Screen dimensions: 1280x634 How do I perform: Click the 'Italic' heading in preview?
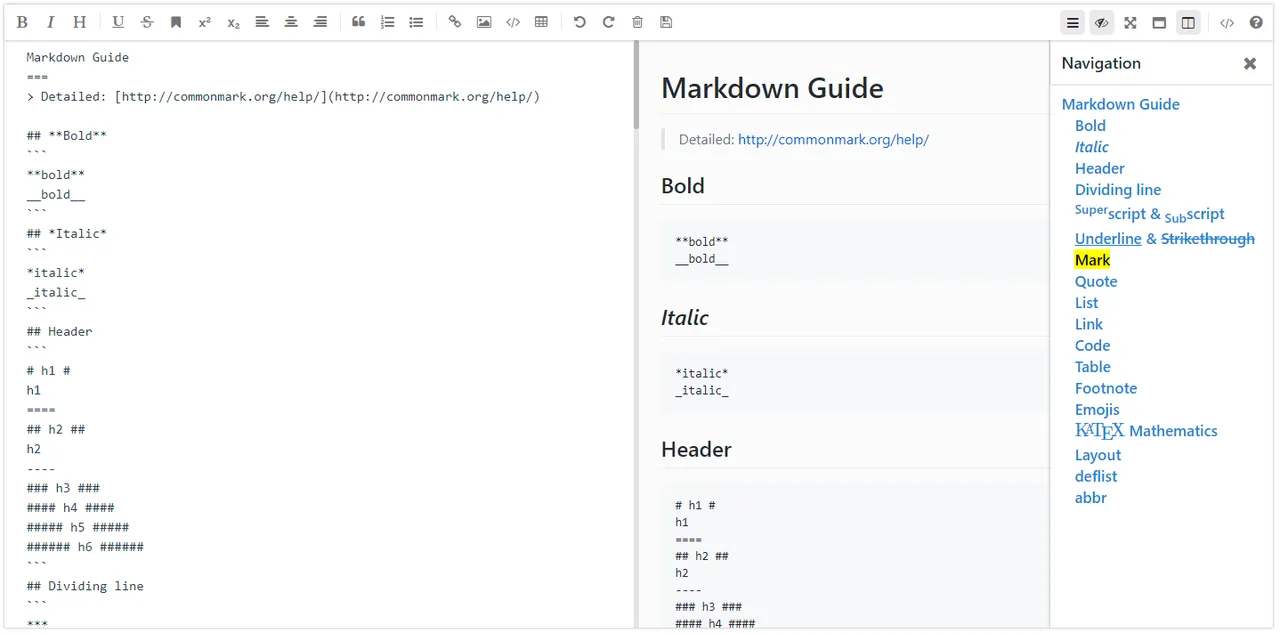click(684, 318)
